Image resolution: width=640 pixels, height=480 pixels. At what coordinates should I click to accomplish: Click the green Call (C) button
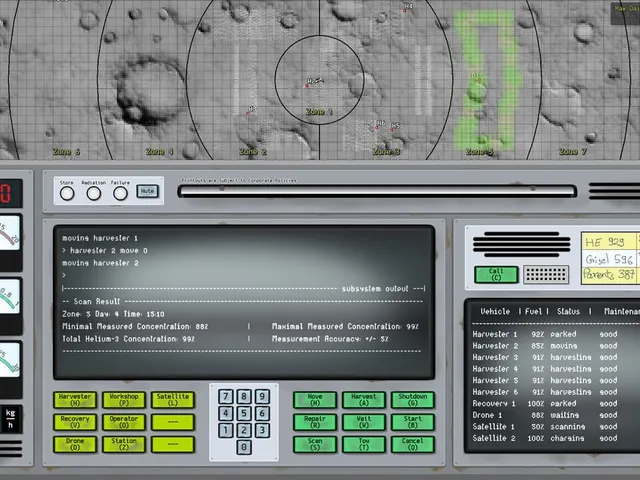[496, 274]
